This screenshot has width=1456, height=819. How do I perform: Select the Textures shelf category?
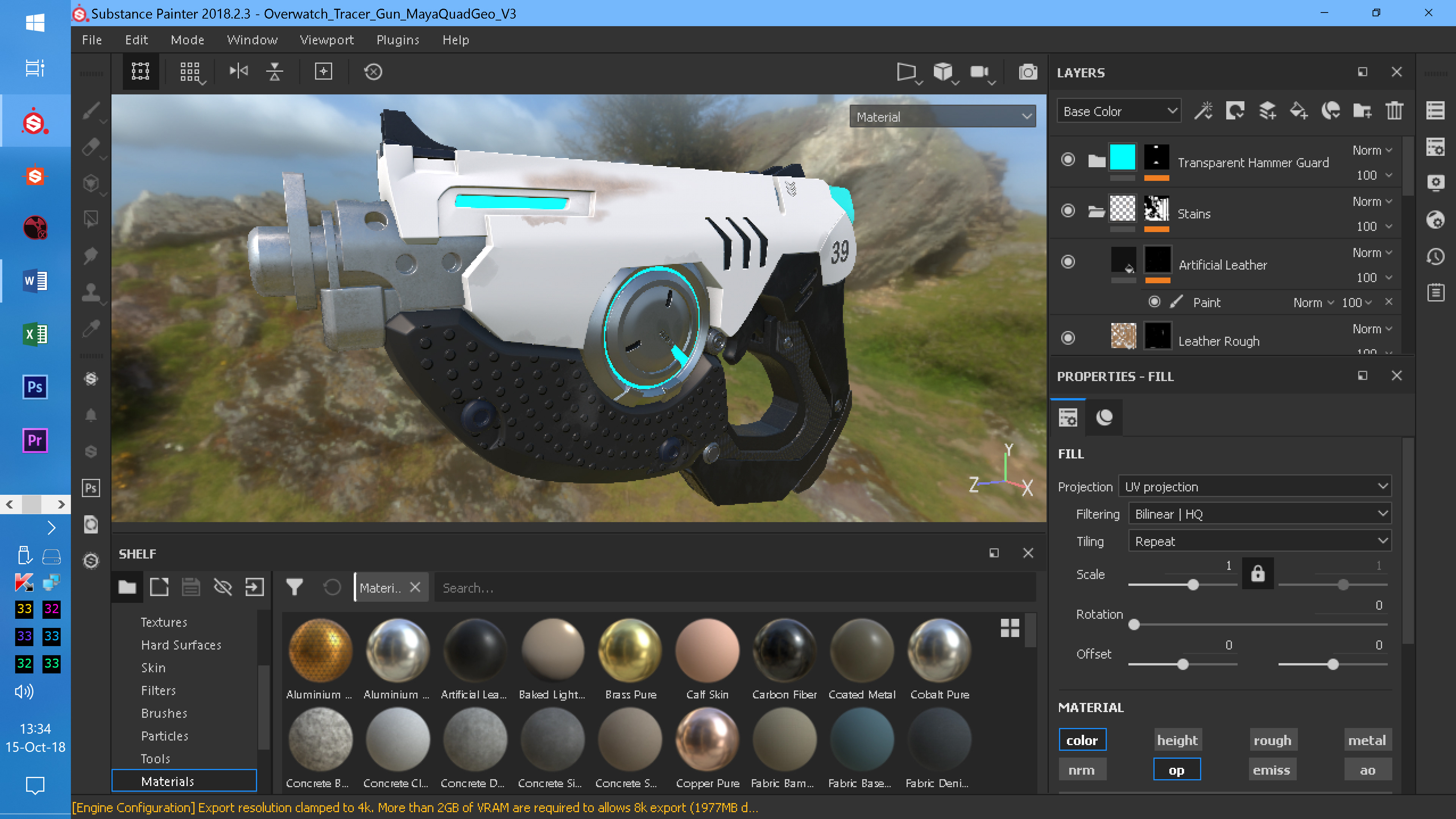pyautogui.click(x=164, y=622)
